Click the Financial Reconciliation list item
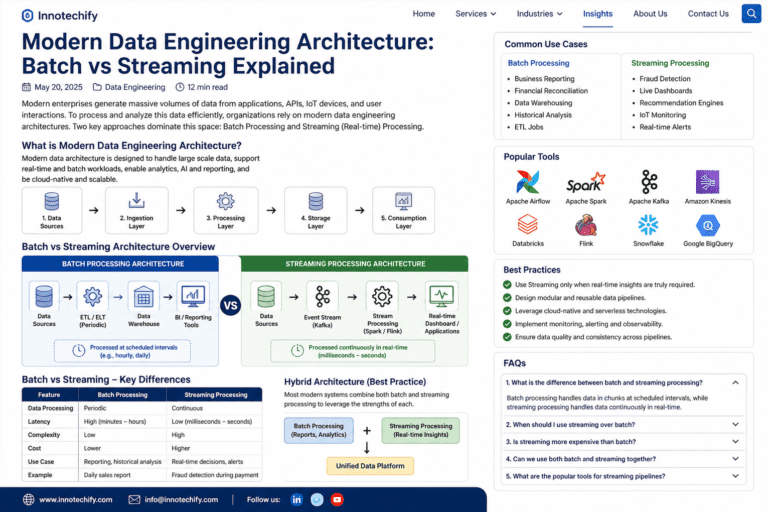 551,91
